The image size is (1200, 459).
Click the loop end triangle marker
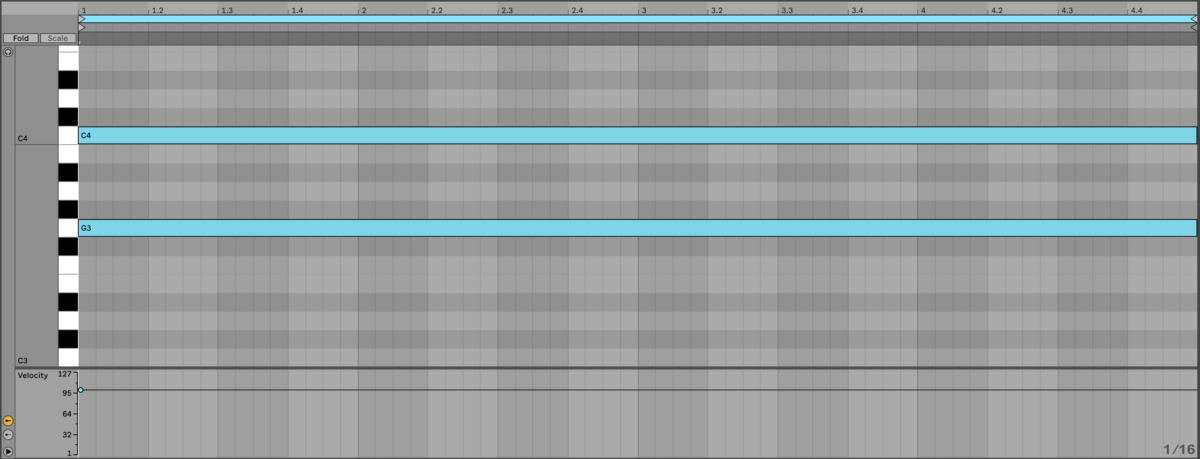(x=1192, y=19)
